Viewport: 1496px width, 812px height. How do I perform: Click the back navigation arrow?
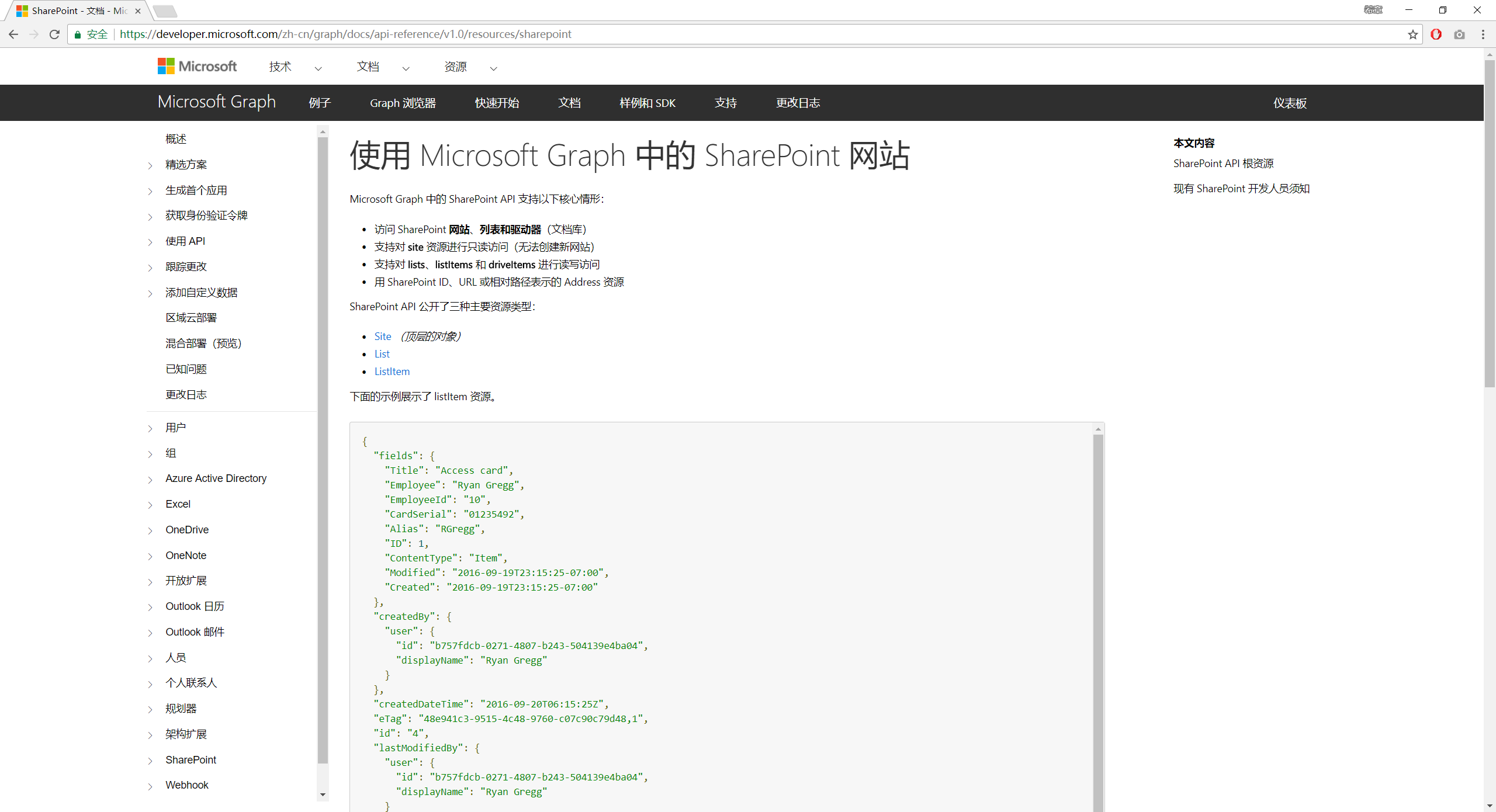(13, 34)
